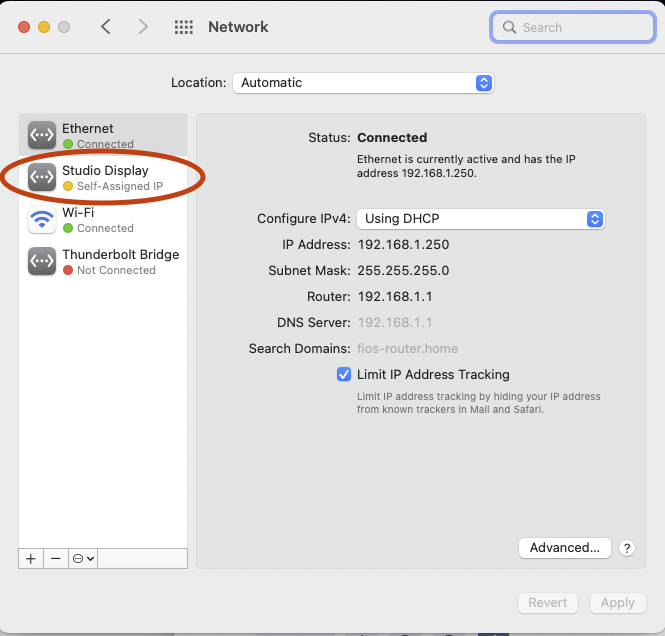This screenshot has height=636, width=665.
Task: Click the yellow minimize window button
Action: click(44, 27)
